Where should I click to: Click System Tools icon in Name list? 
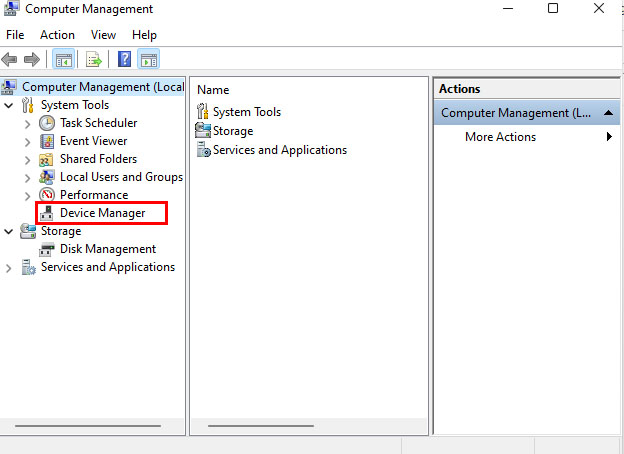203,112
